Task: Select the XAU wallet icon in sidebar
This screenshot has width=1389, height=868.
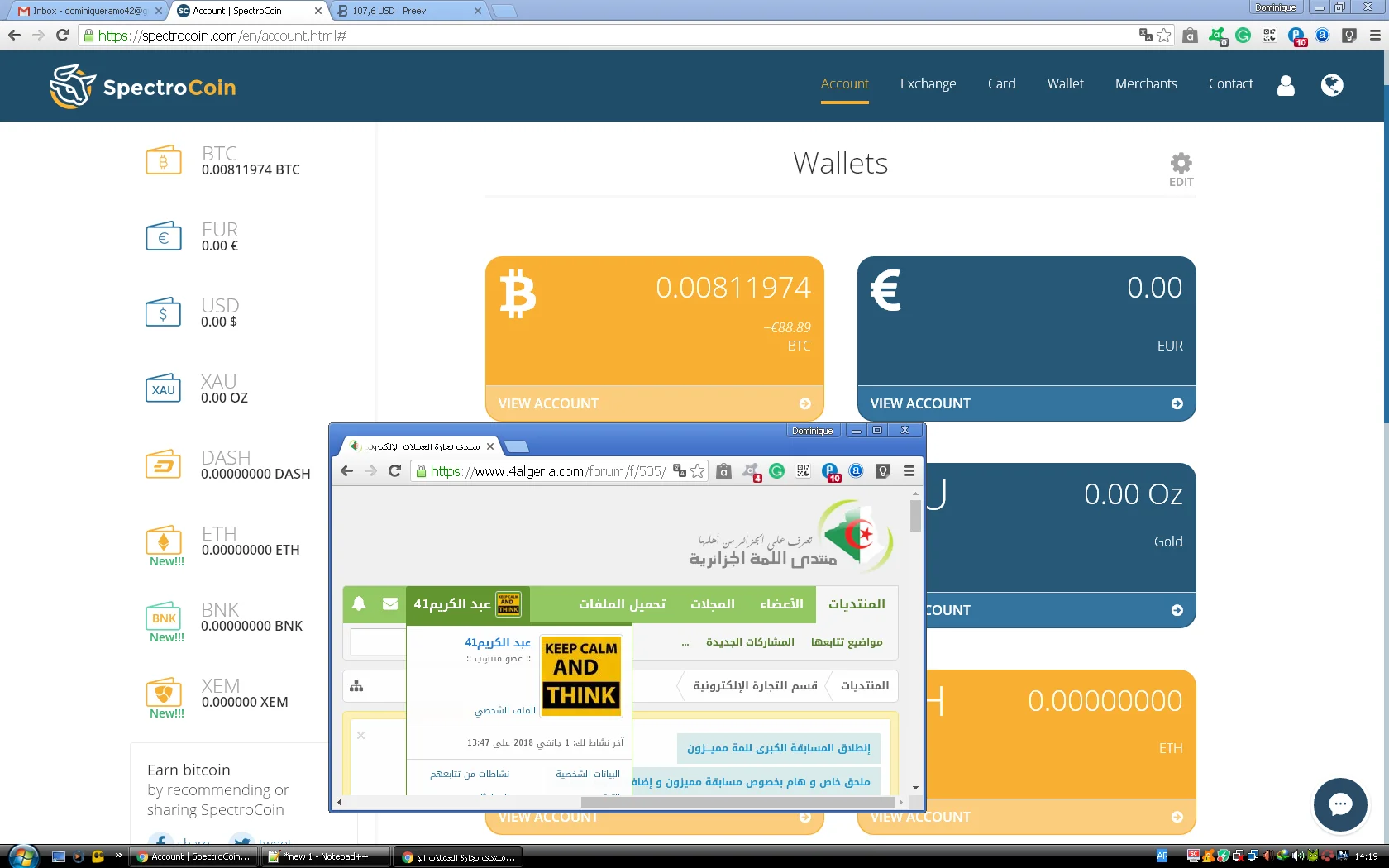Action: point(164,389)
